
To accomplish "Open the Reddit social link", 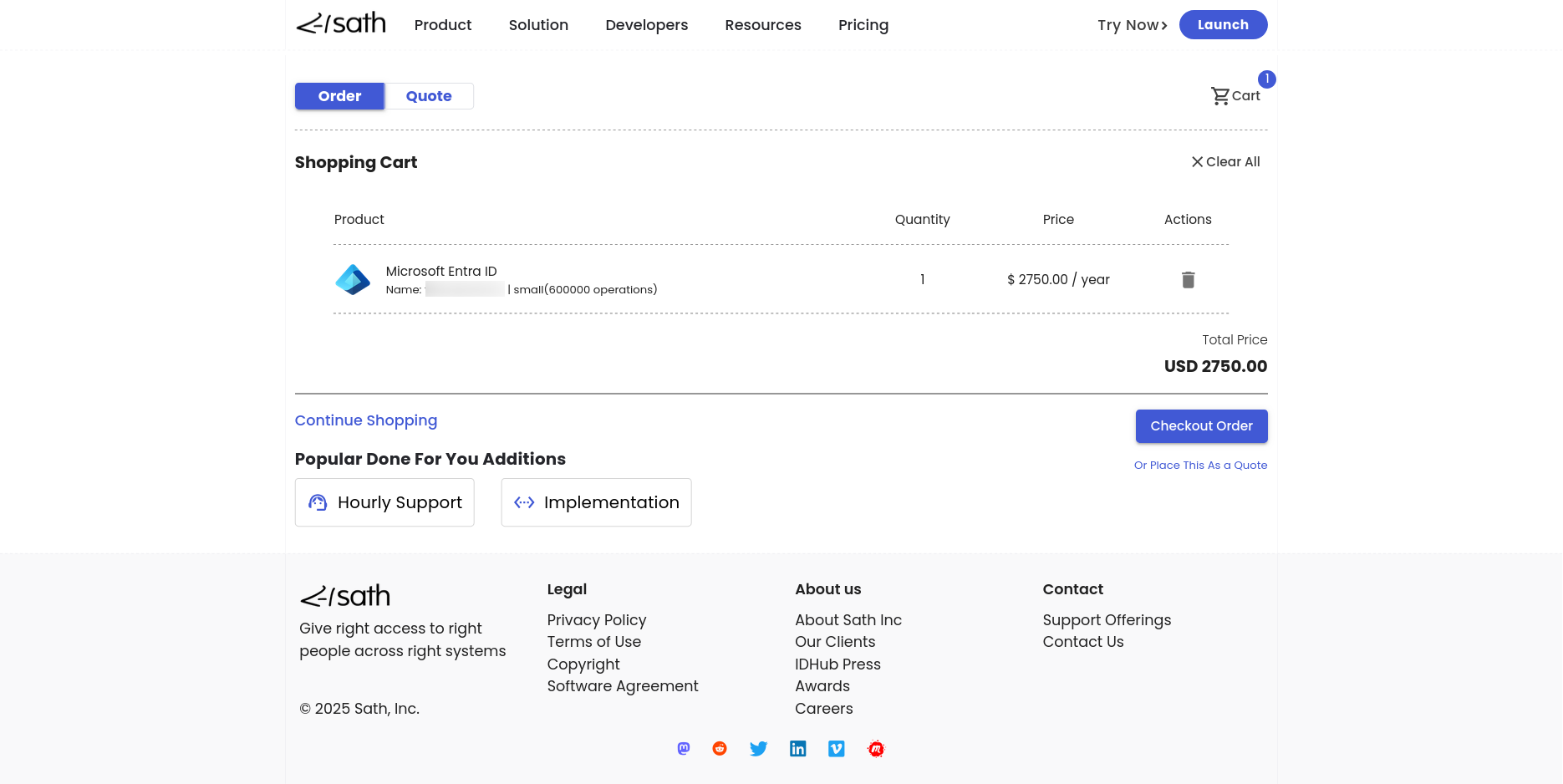I will [x=720, y=749].
